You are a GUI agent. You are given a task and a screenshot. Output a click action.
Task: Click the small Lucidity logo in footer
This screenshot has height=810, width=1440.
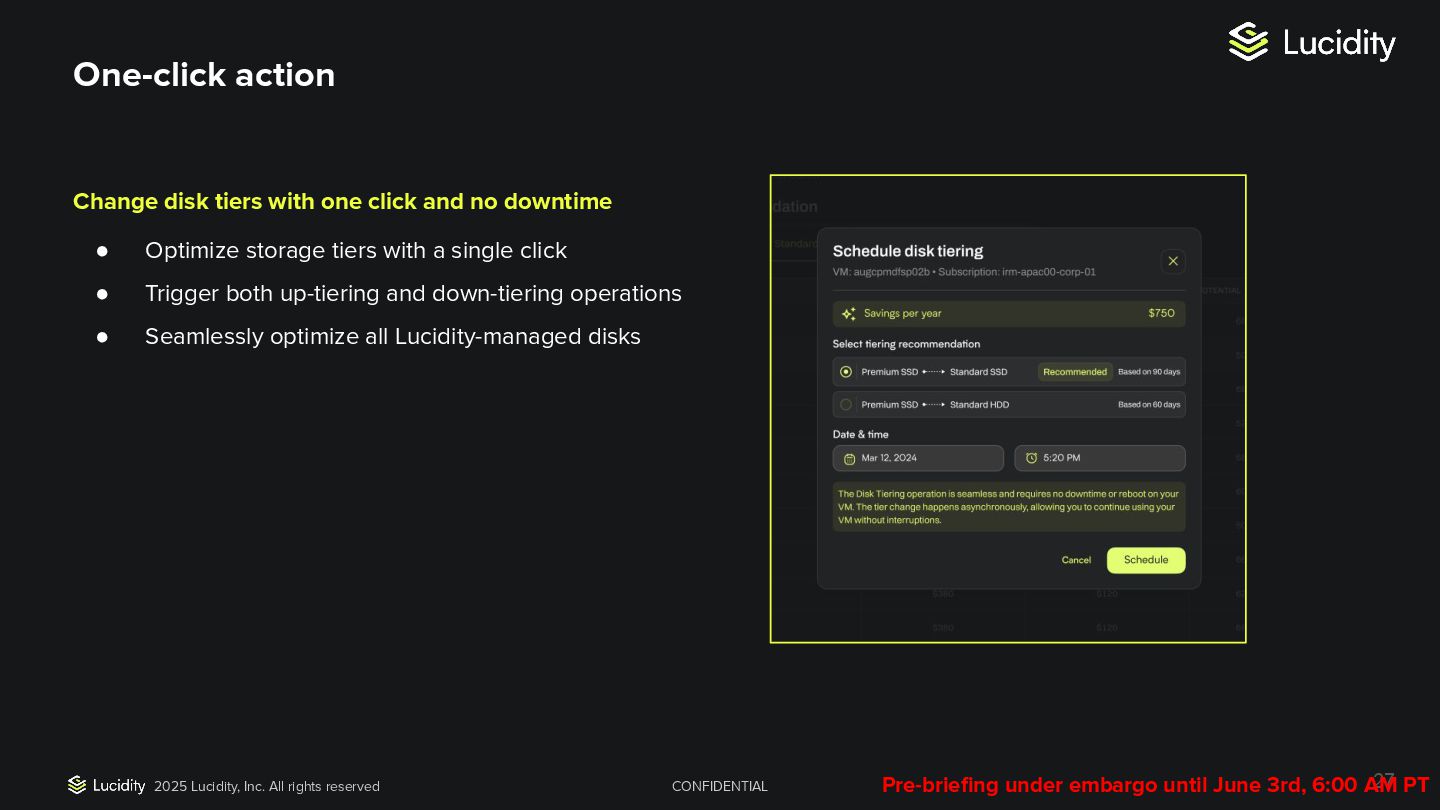coord(107,785)
